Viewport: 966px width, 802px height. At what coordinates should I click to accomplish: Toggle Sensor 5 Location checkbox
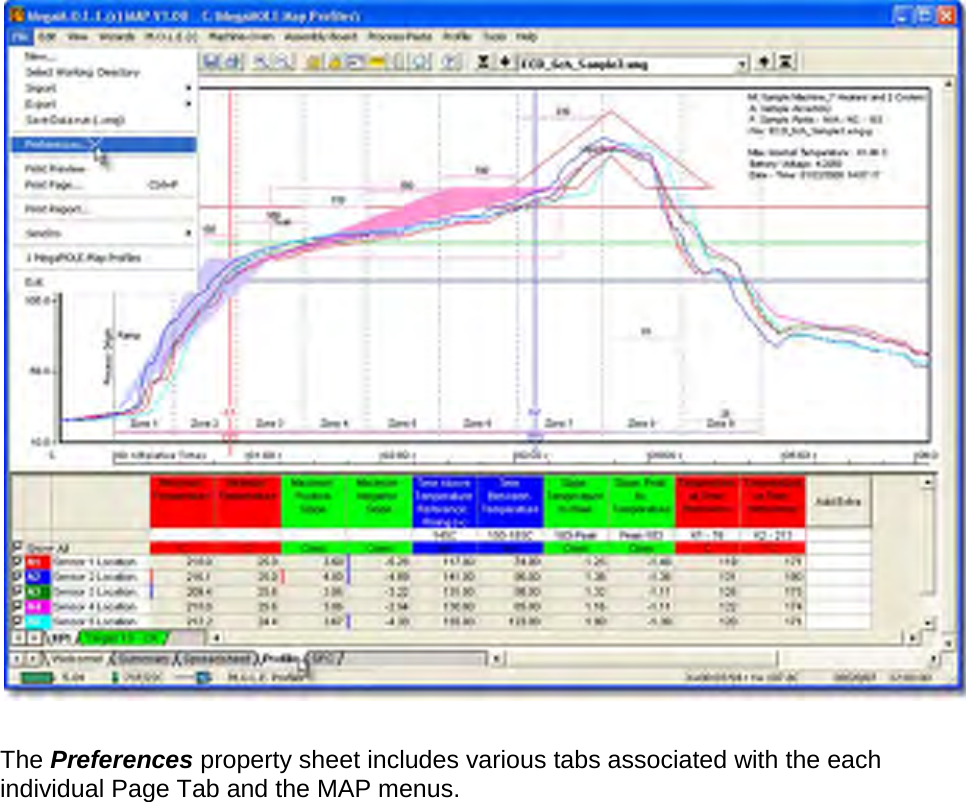tap(17, 620)
